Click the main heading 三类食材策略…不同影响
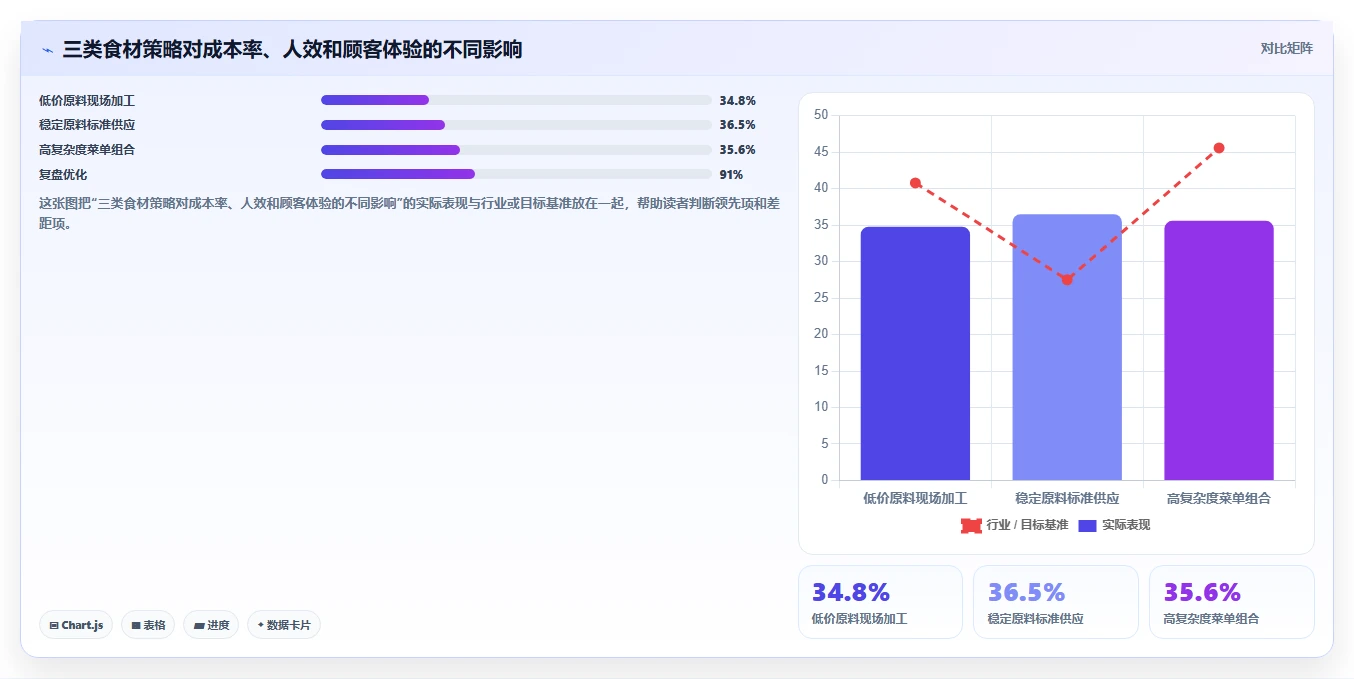 [x=292, y=49]
